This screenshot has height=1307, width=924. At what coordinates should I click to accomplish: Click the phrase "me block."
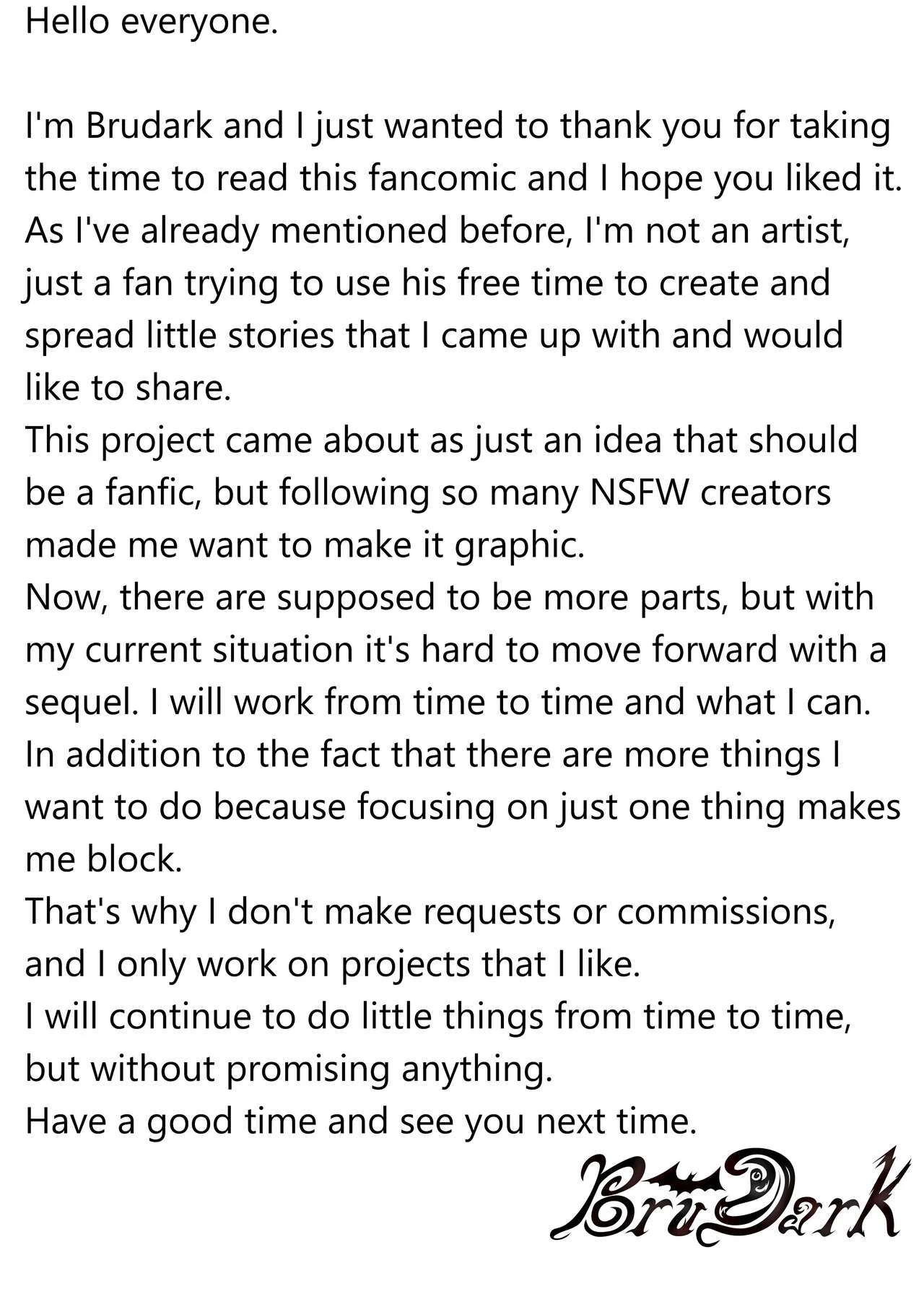click(x=104, y=859)
